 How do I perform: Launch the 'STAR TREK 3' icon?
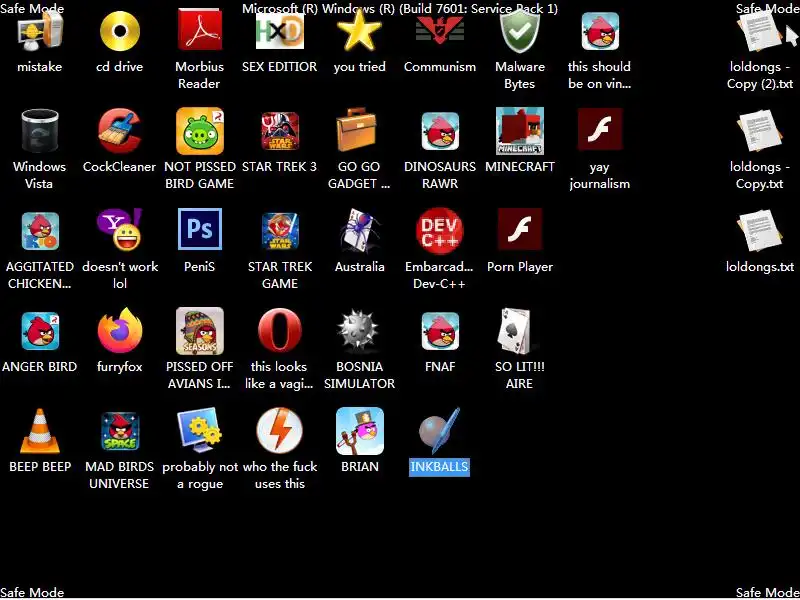pos(280,131)
